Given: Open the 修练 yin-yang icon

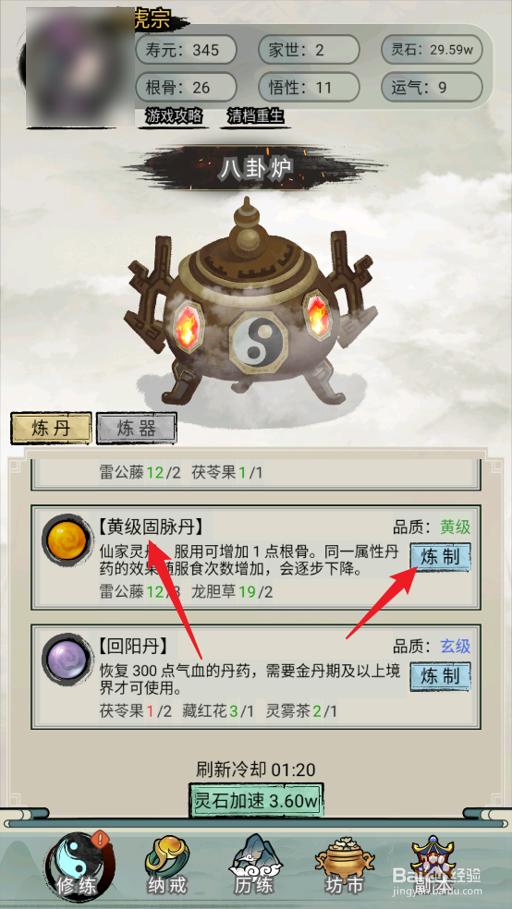Looking at the screenshot, I should point(78,863).
